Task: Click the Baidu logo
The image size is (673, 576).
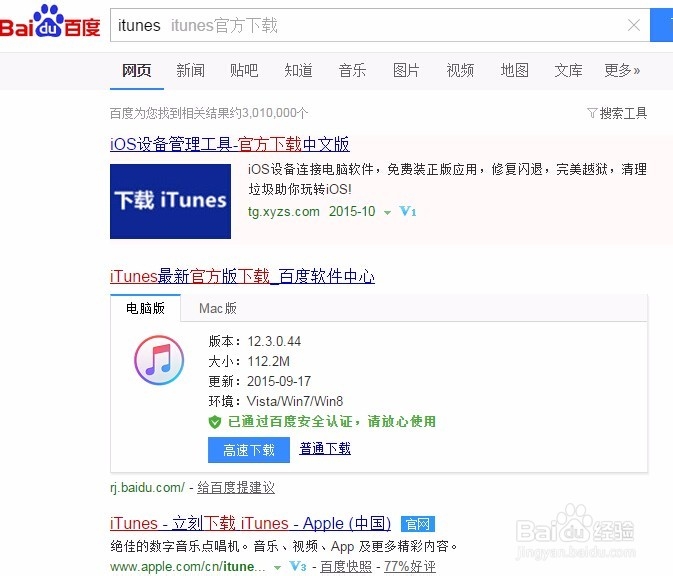Action: (x=50, y=21)
